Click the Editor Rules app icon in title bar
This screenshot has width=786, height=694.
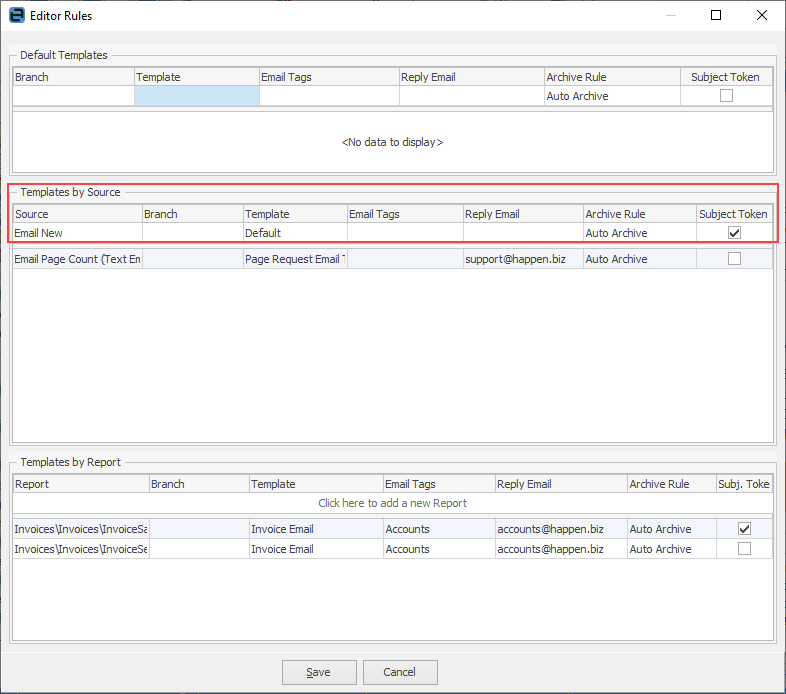click(x=16, y=16)
